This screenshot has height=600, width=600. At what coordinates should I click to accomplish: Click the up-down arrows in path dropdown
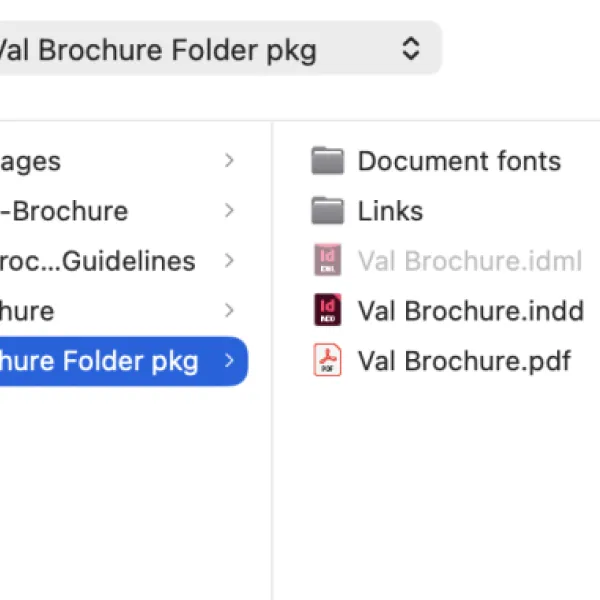(411, 49)
